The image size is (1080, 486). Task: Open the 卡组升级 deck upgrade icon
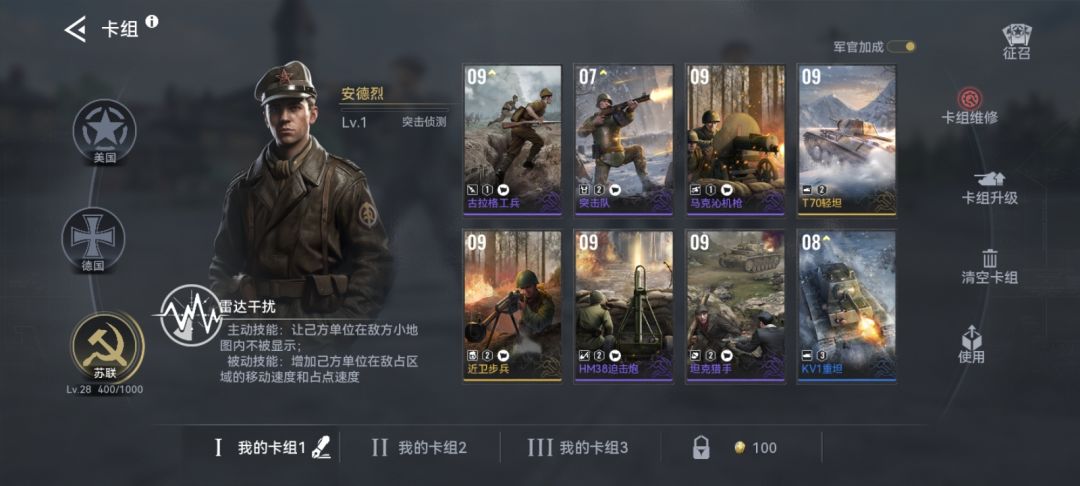(989, 178)
